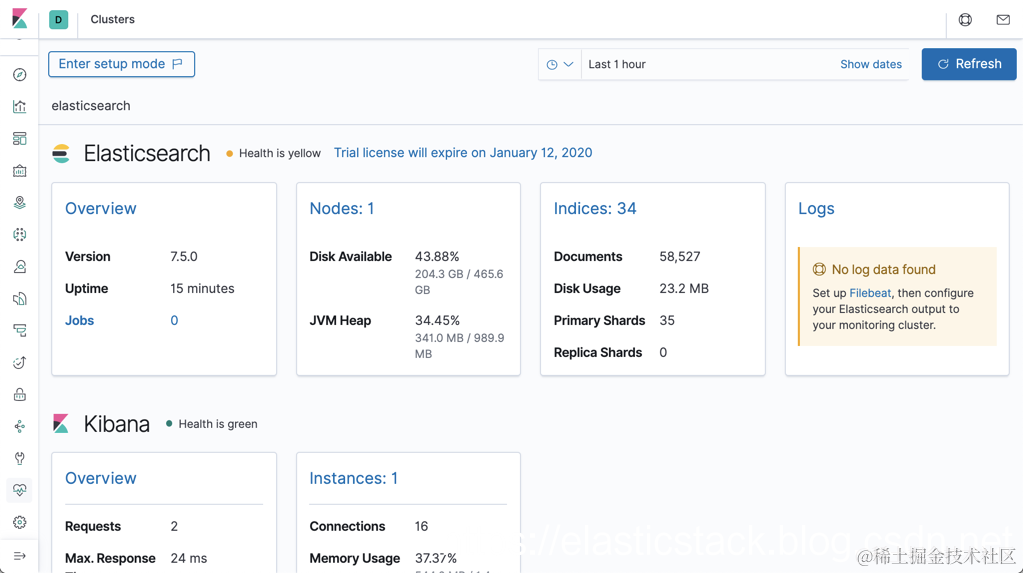1023x573 pixels.
Task: Click the uptime value 15 minutes
Action: (202, 288)
